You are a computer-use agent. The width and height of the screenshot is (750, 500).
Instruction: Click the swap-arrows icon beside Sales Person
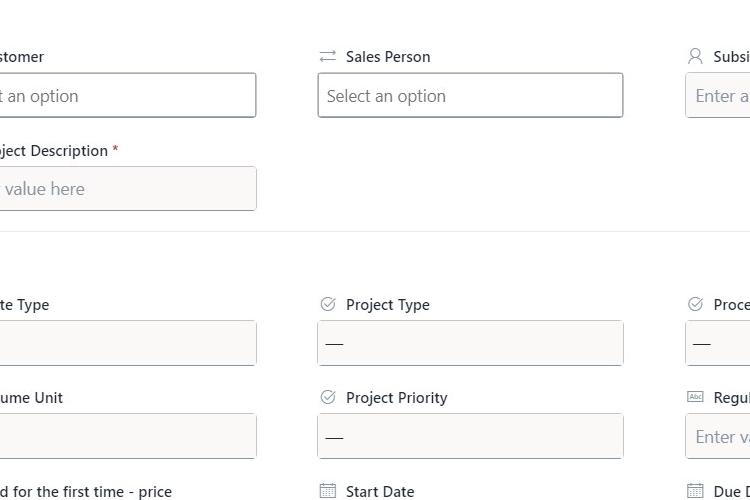click(x=328, y=56)
